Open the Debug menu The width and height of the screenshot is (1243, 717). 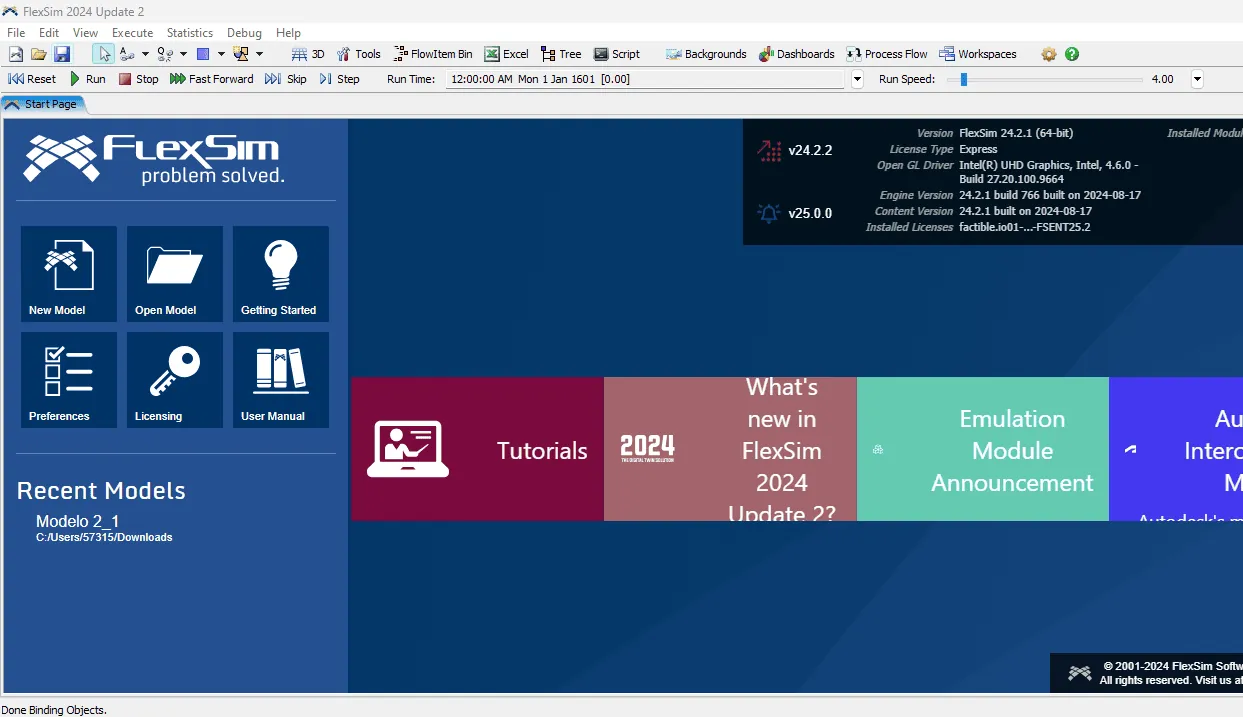244,33
